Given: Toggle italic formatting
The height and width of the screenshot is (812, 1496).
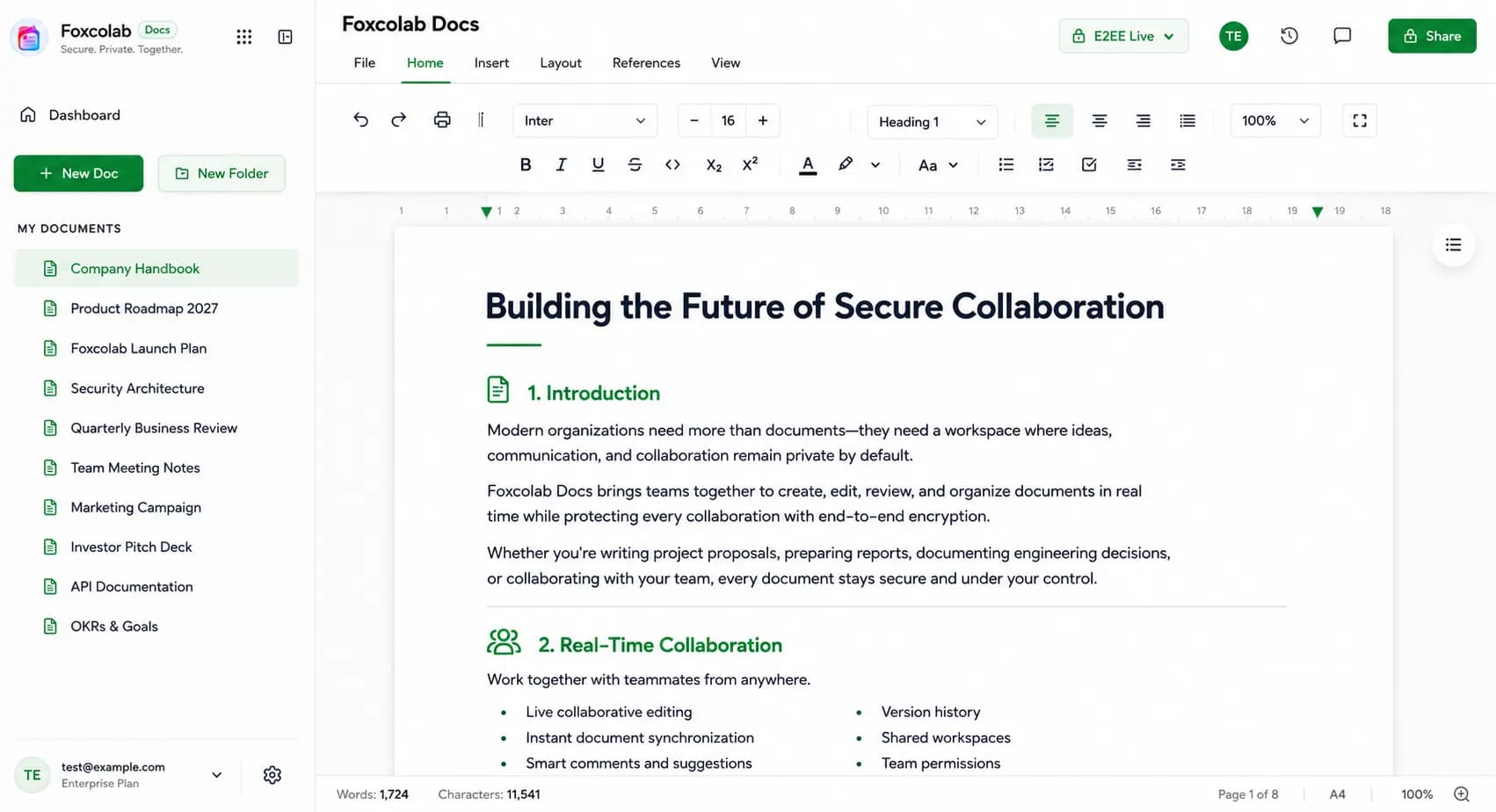Looking at the screenshot, I should (x=561, y=165).
